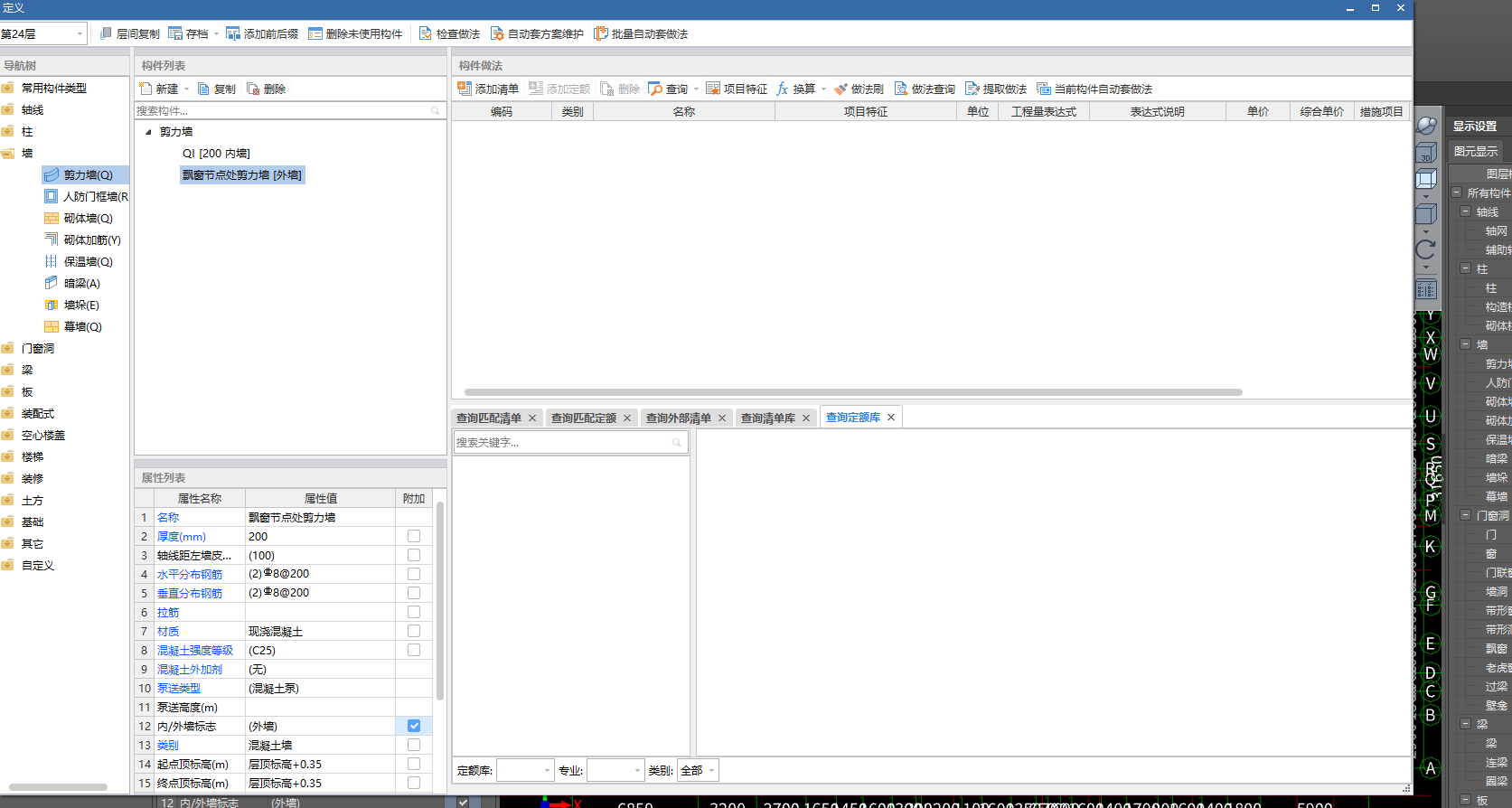Viewport: 1512px width, 808px height.
Task: Collapse the 剪力墙 group in the 构件列表 tree
Action: coord(148,132)
